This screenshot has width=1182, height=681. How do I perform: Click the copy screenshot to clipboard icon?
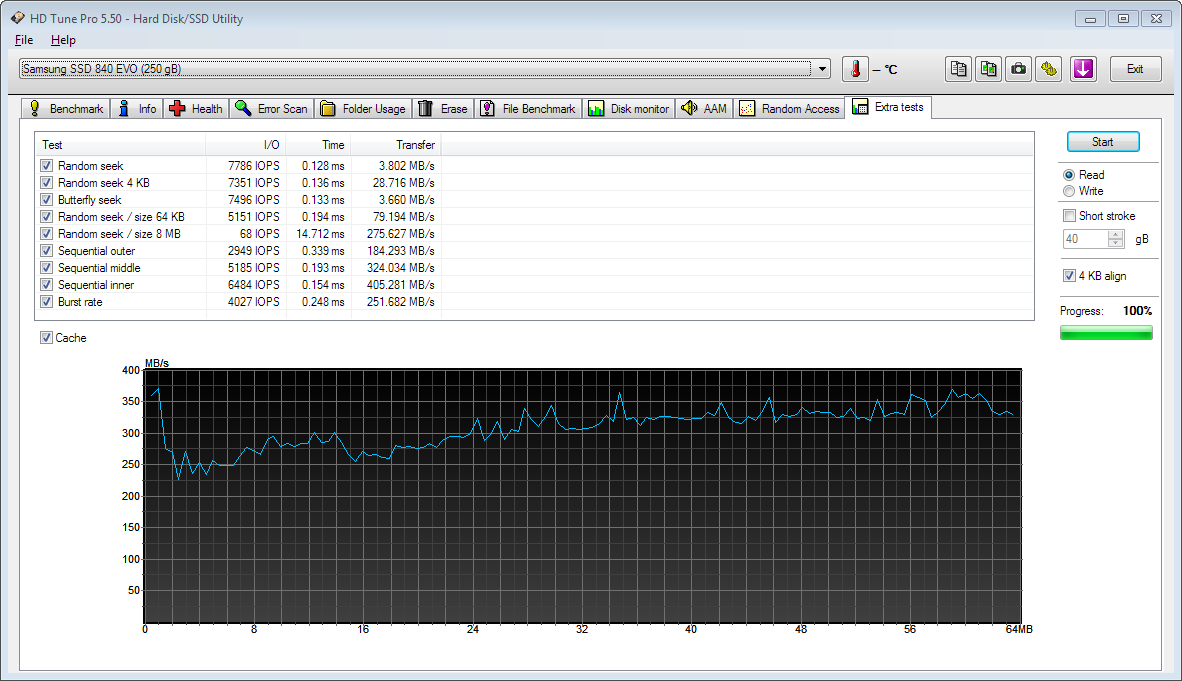click(988, 69)
